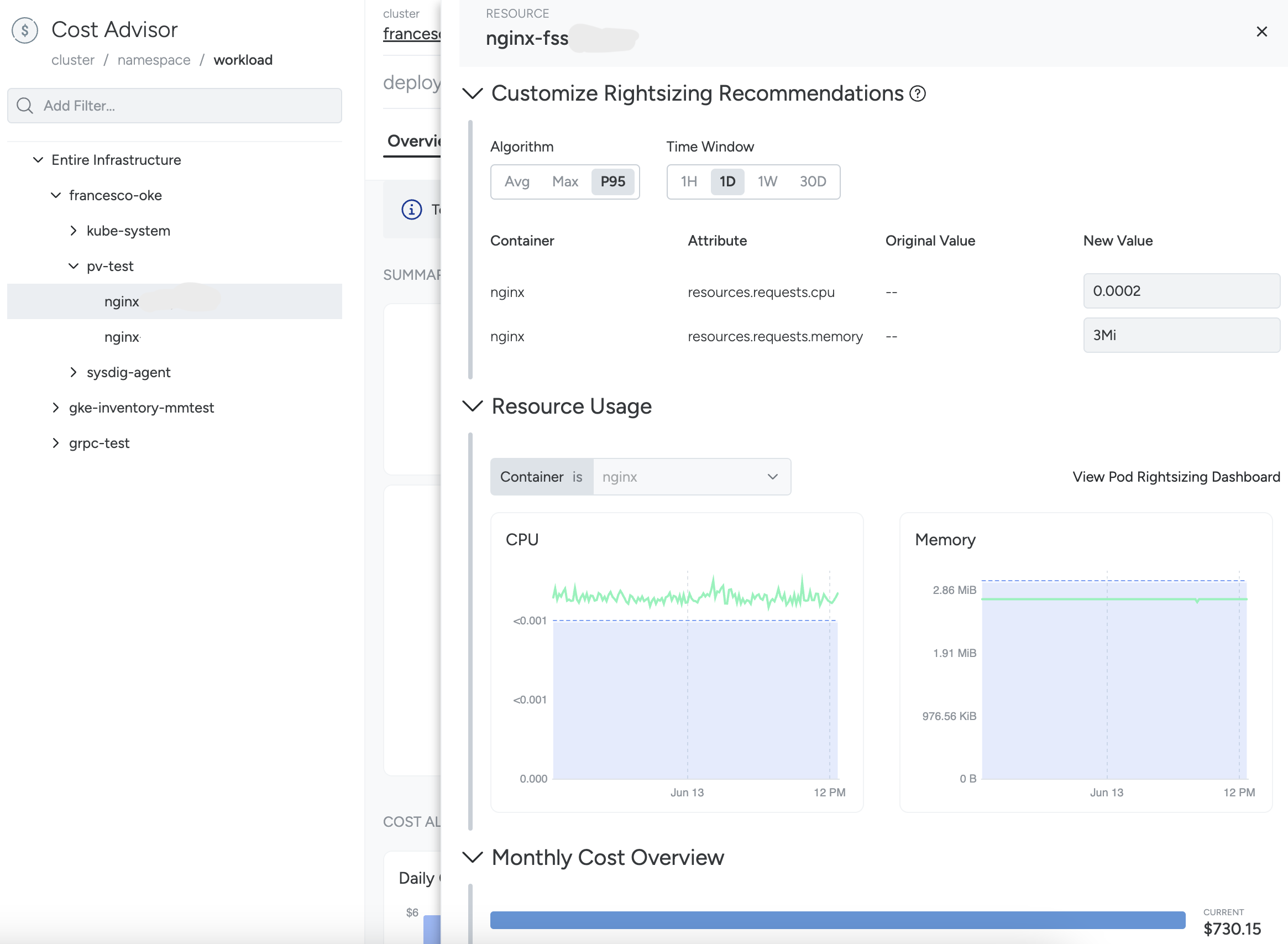1288x944 pixels.
Task: Click the blue info icon behind the panel
Action: tap(411, 210)
